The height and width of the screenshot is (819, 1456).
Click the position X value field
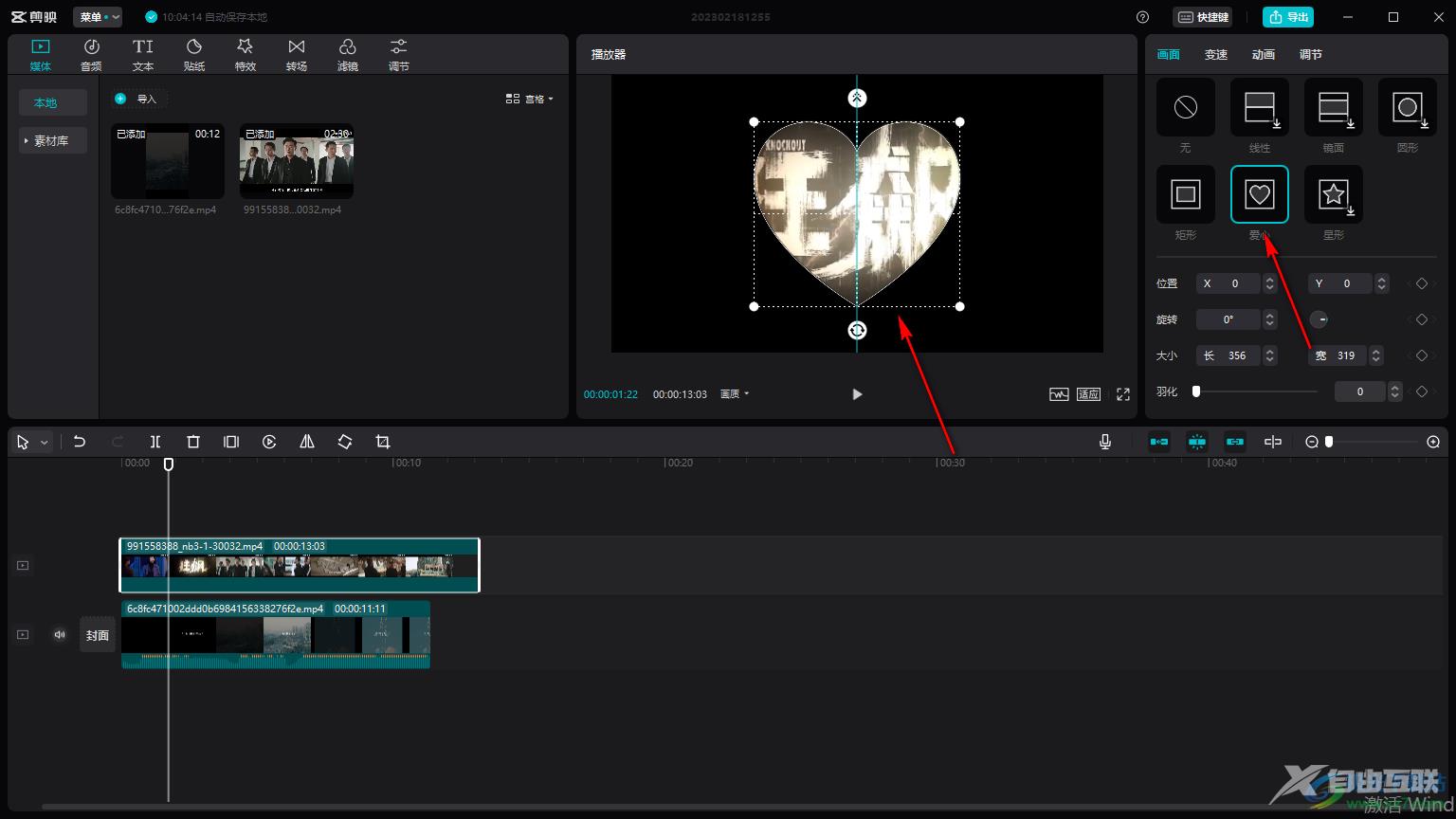click(x=1228, y=283)
